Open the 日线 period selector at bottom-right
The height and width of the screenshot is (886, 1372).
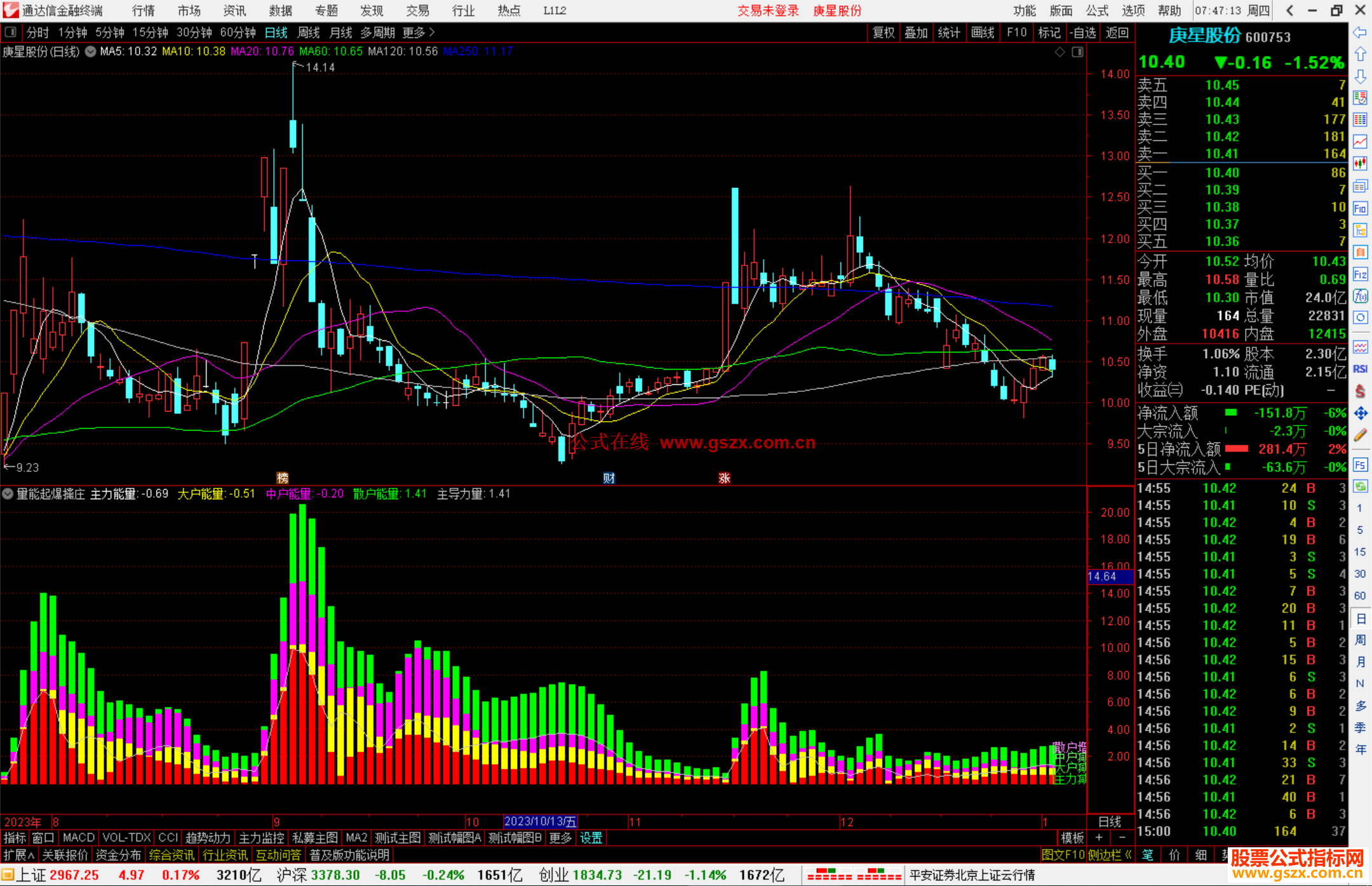[1110, 821]
